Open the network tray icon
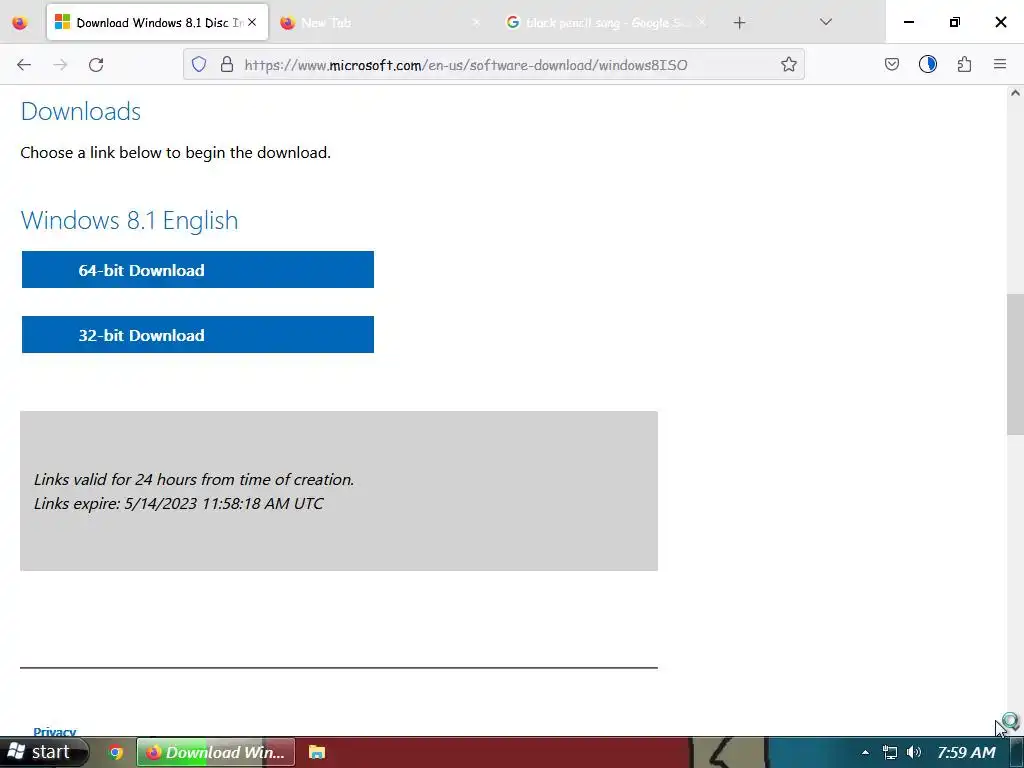 coord(889,752)
